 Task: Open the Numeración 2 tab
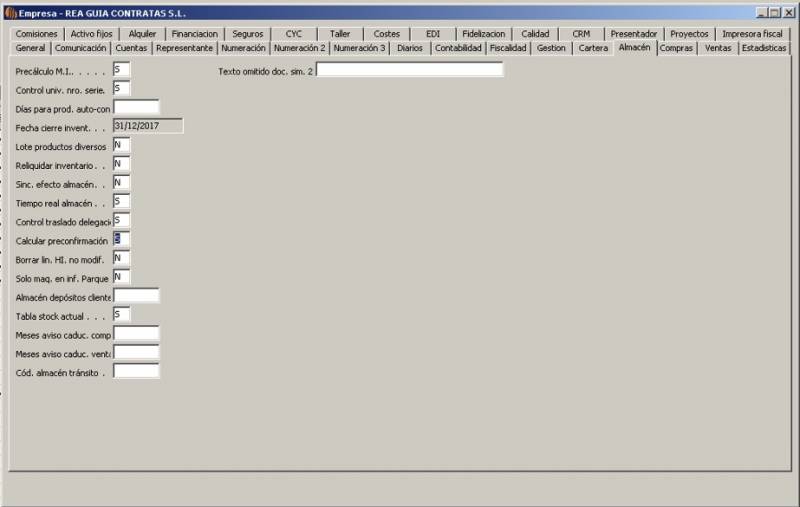coord(299,47)
